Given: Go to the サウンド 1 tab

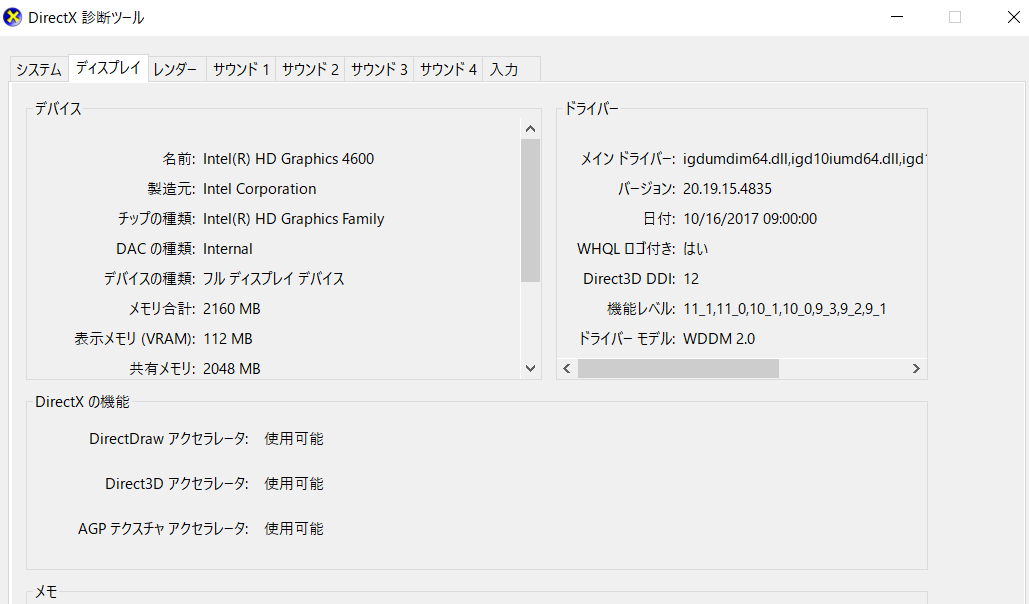Looking at the screenshot, I should click(241, 70).
